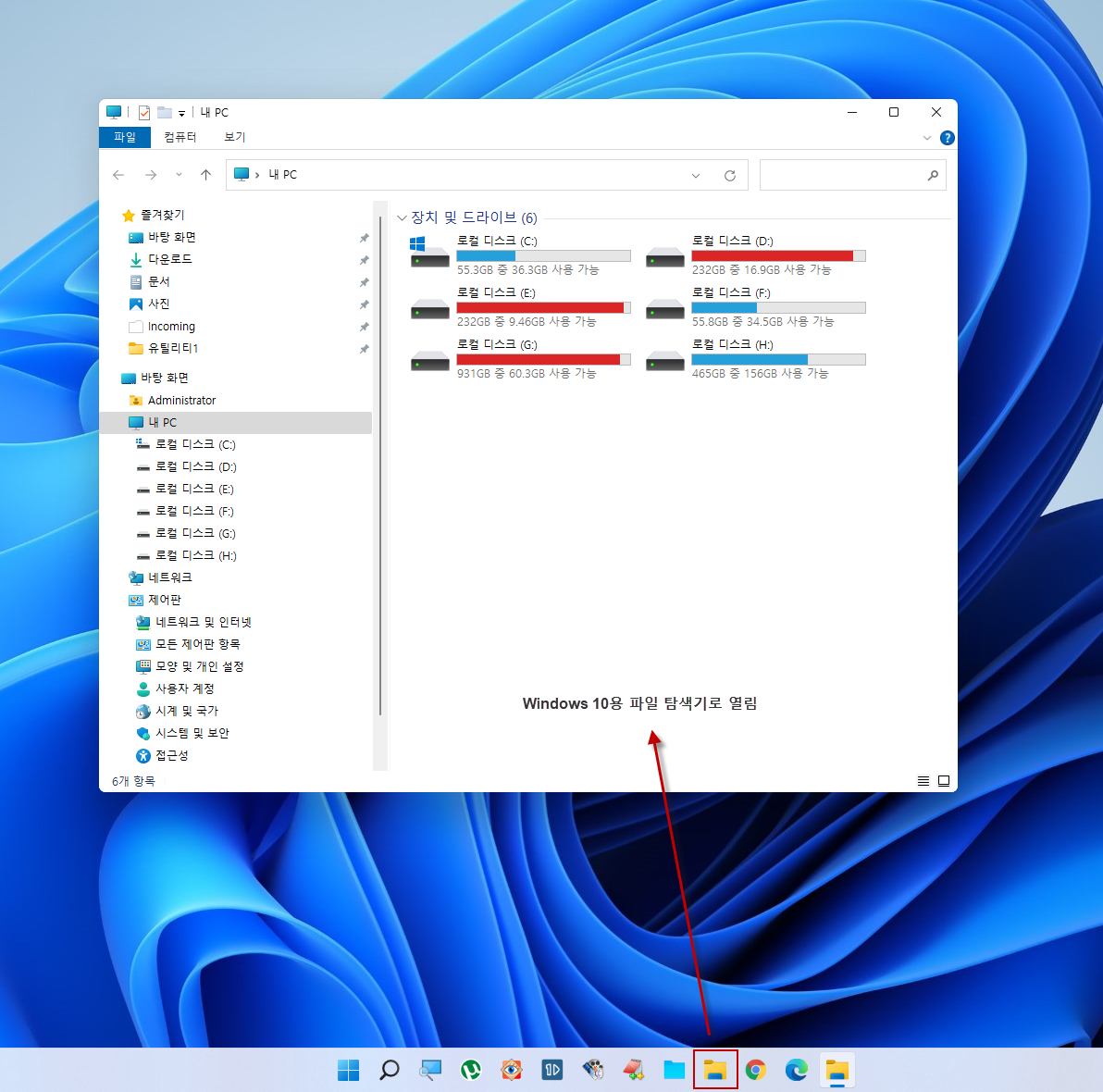Open 로컬 디스크 (H:) in the navigation tree
Image resolution: width=1103 pixels, height=1092 pixels.
click(x=195, y=556)
